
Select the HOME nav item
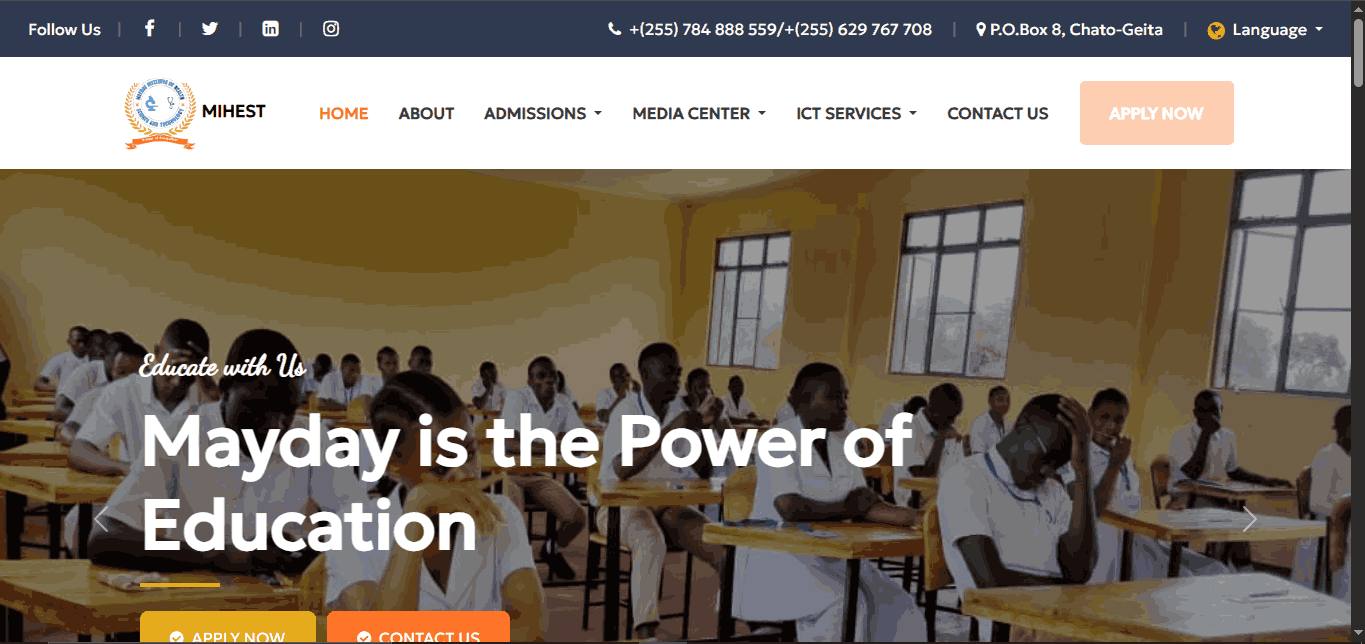click(344, 113)
